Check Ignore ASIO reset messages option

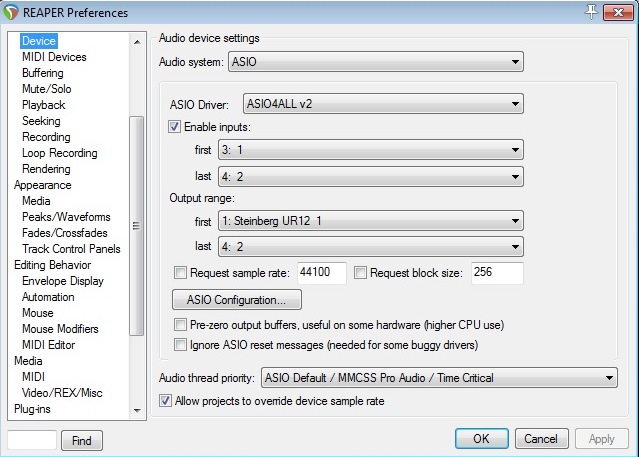pyautogui.click(x=180, y=345)
